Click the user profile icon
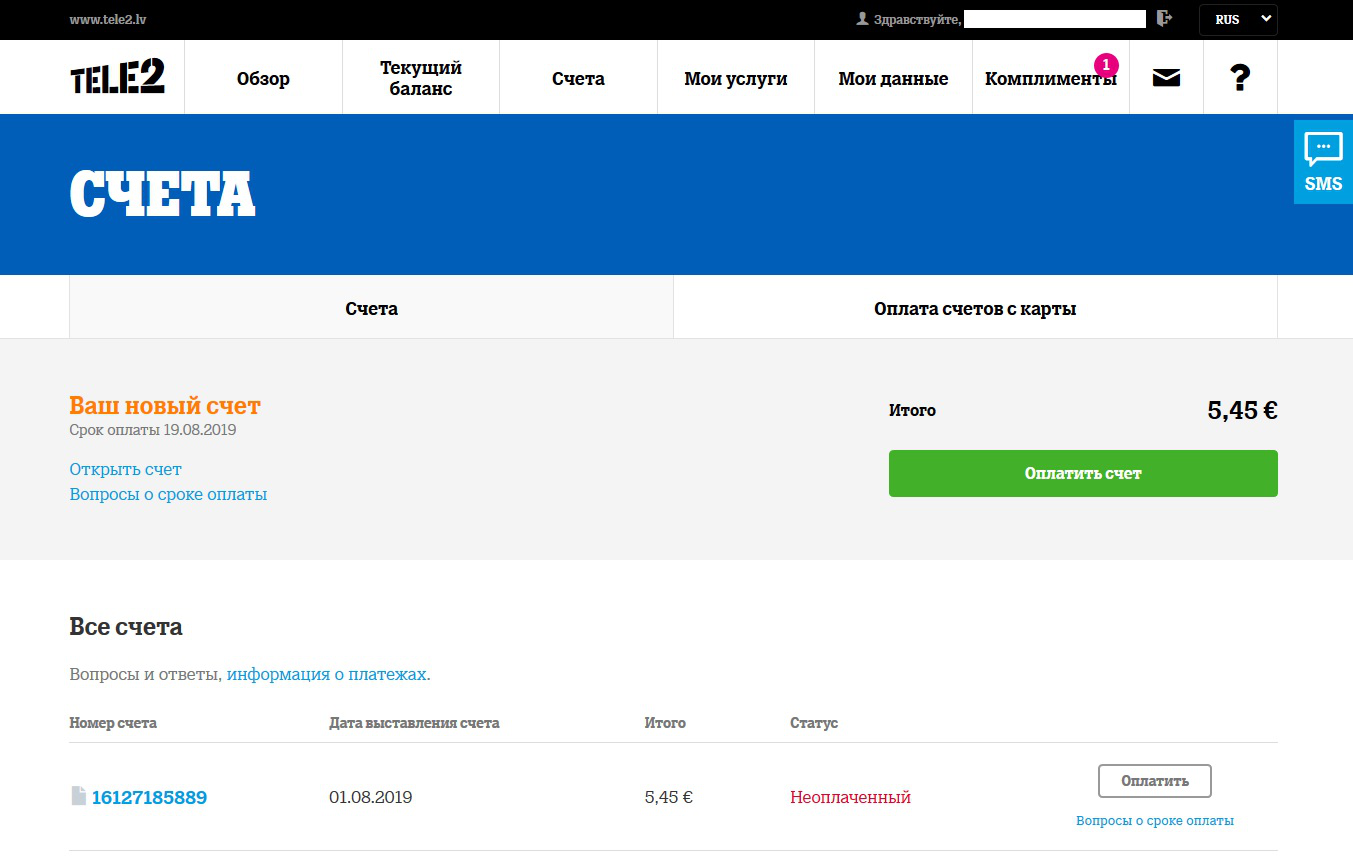The width and height of the screenshot is (1353, 856). 862,19
